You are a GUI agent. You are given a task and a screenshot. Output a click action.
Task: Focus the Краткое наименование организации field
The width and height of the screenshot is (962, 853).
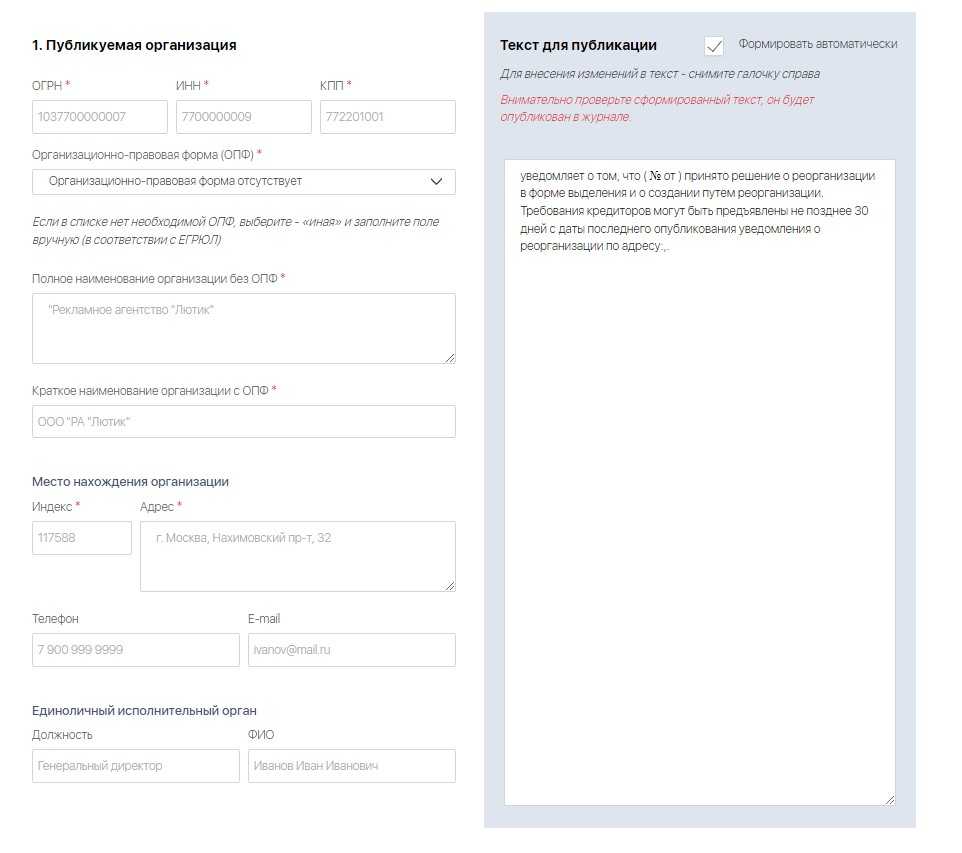[x=243, y=422]
